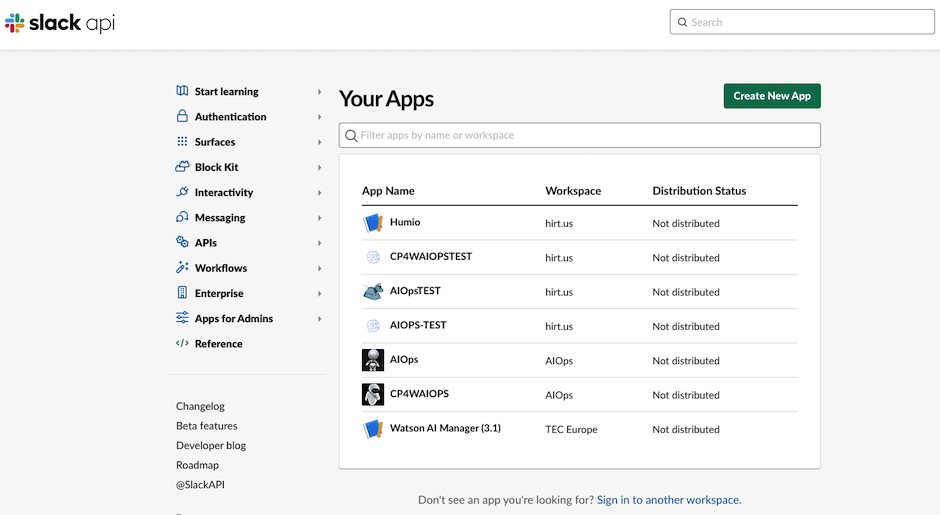Open the Roadmap link
Image resolution: width=940 pixels, height=515 pixels.
197,465
